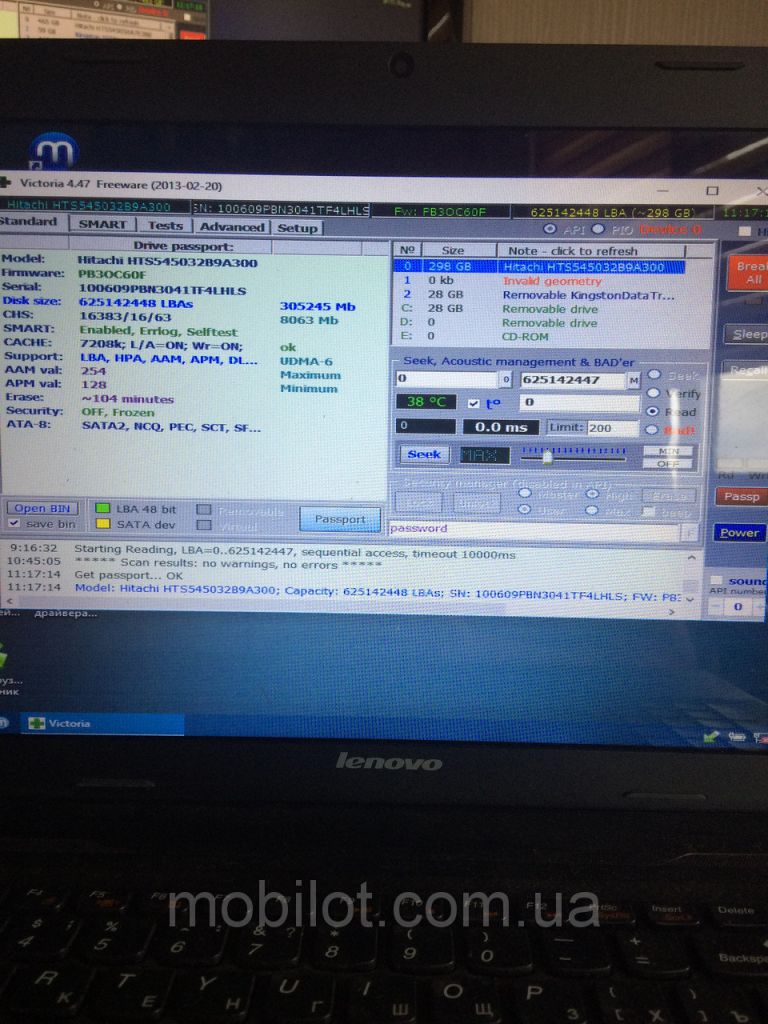Click the blue Power button
This screenshot has width=768, height=1024.
(x=739, y=533)
